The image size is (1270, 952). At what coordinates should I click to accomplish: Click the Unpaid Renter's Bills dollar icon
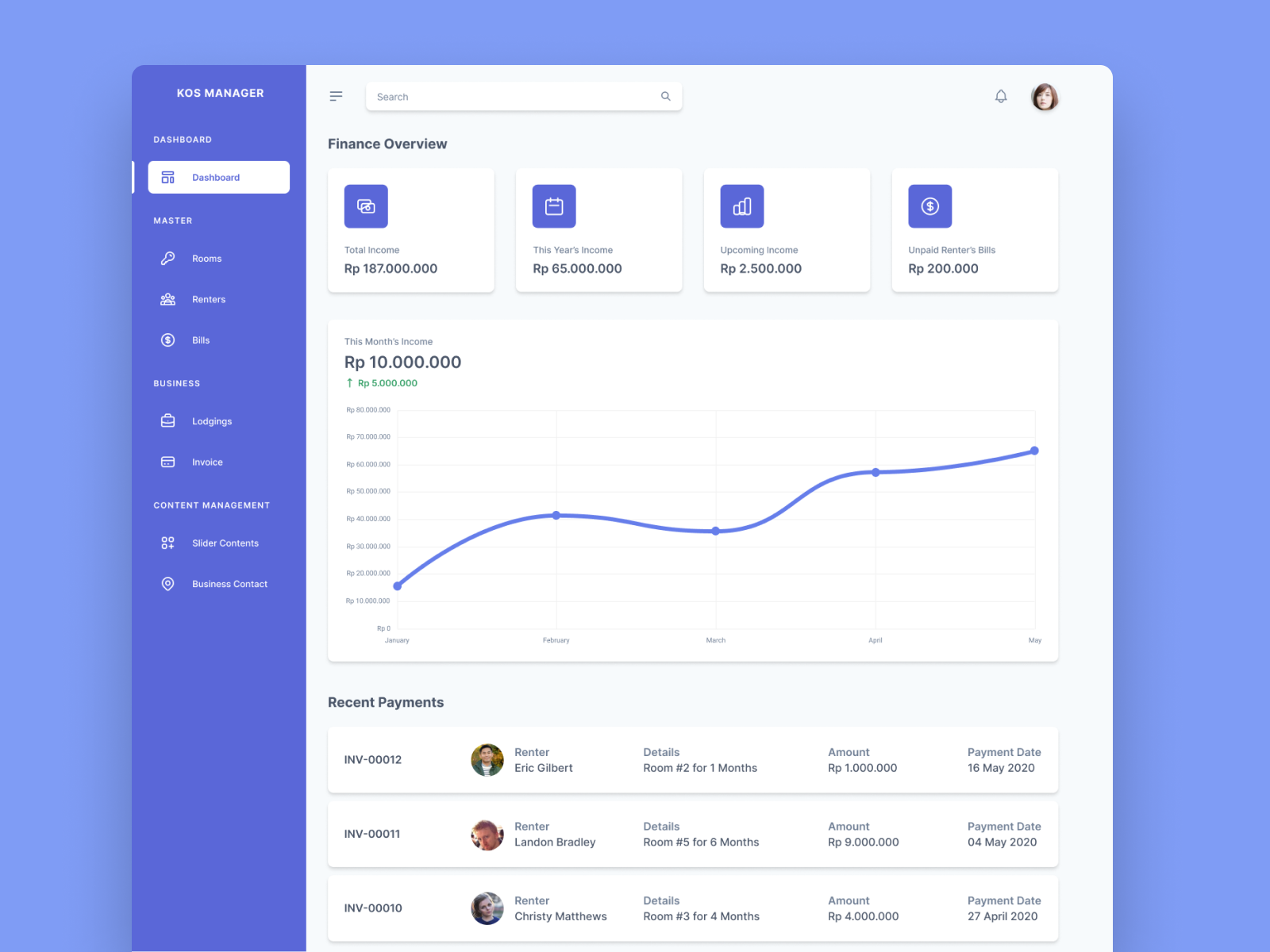[x=929, y=206]
